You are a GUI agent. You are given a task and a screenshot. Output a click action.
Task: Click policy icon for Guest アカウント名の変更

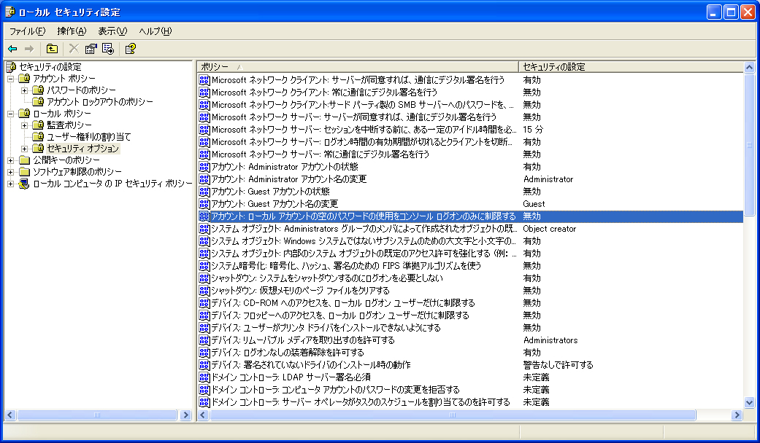point(204,204)
